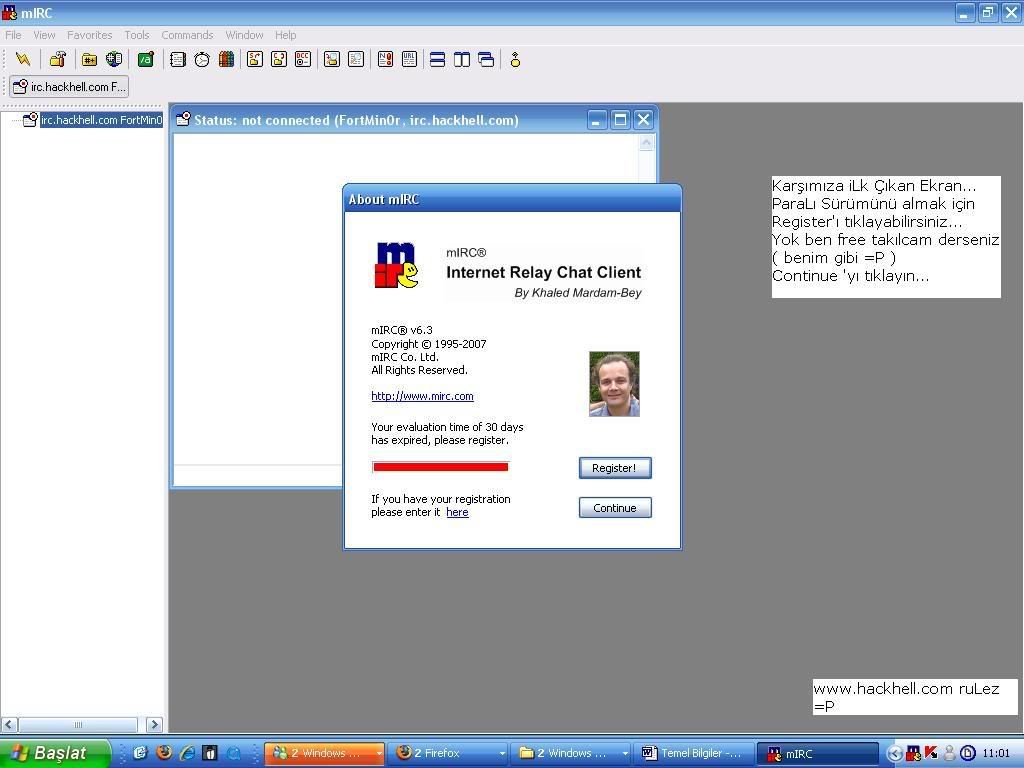The width and height of the screenshot is (1024, 768).
Task: Open the Log Files toolbar icon
Action: pyautogui.click(x=356, y=60)
